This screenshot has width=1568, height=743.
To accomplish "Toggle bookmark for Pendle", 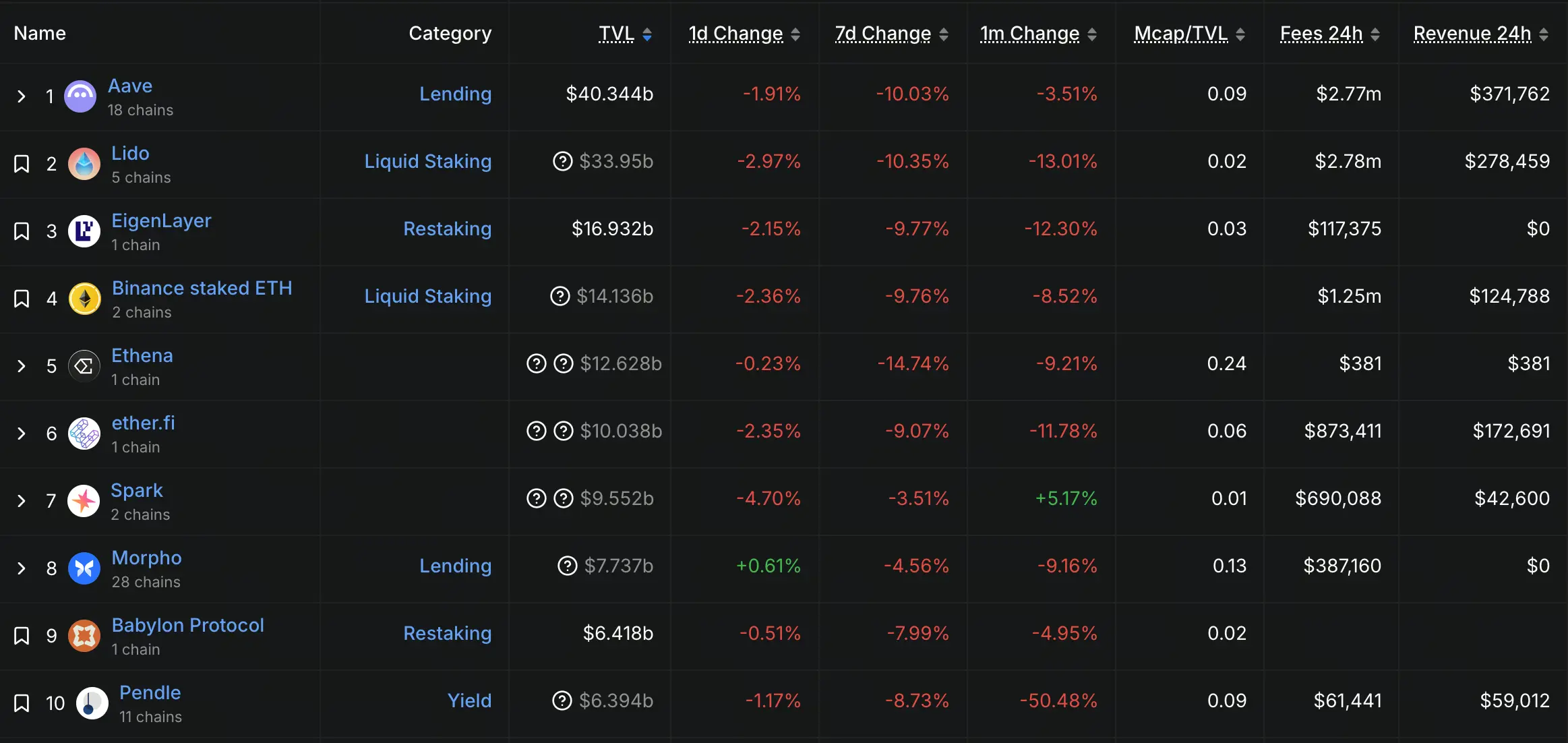I will click(22, 703).
